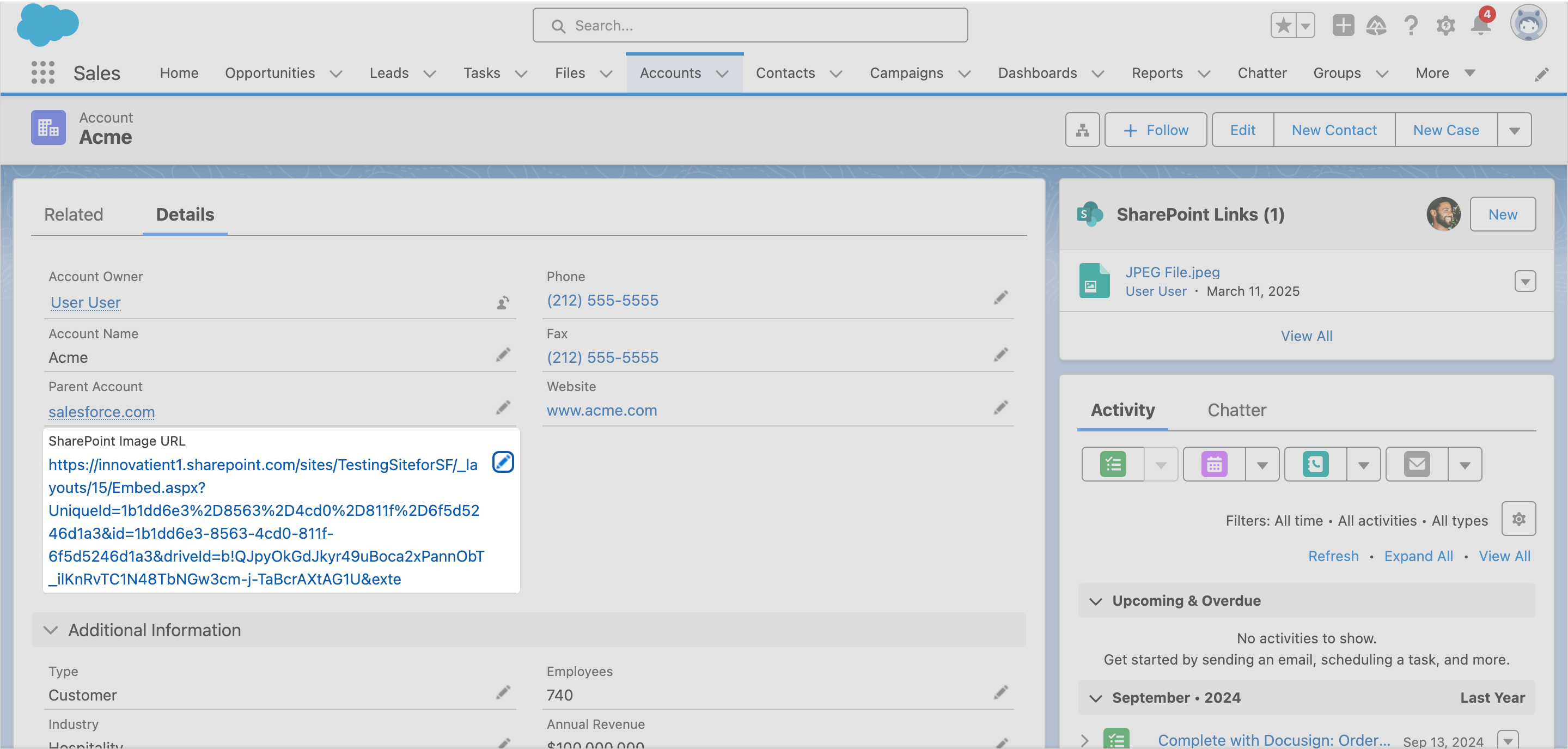This screenshot has height=749, width=1568.
Task: Open more actions dropdown beside New Case
Action: coord(1514,130)
